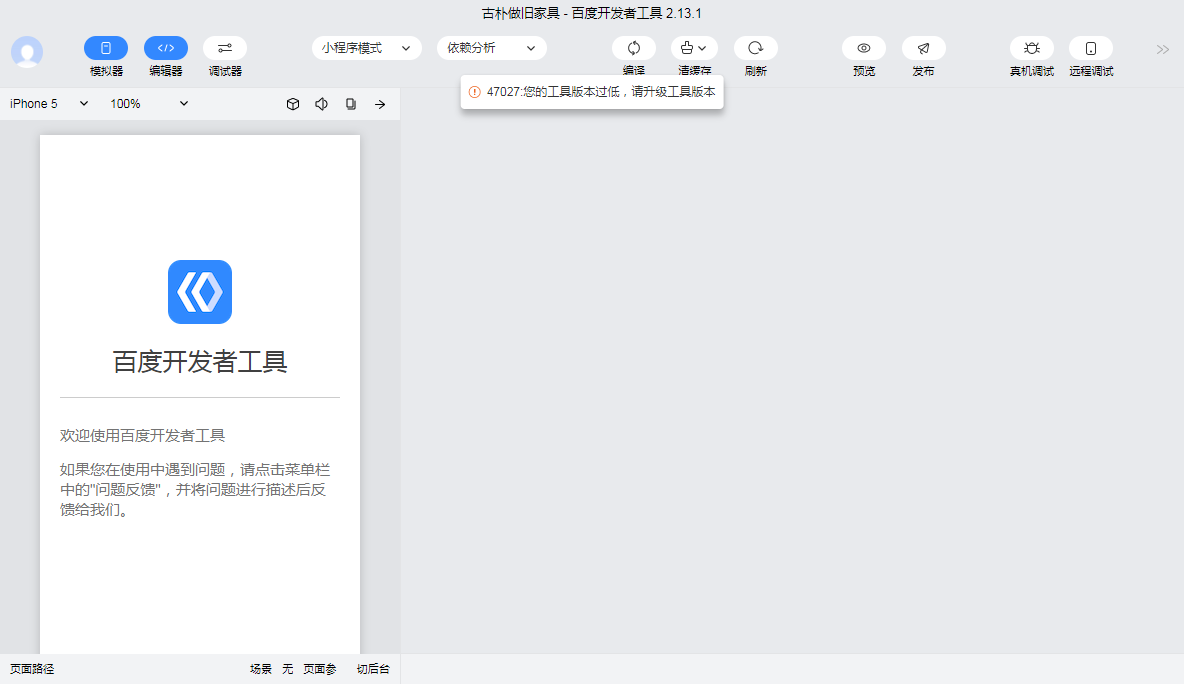
Task: Toggle the simulator sound speaker icon
Action: point(322,104)
